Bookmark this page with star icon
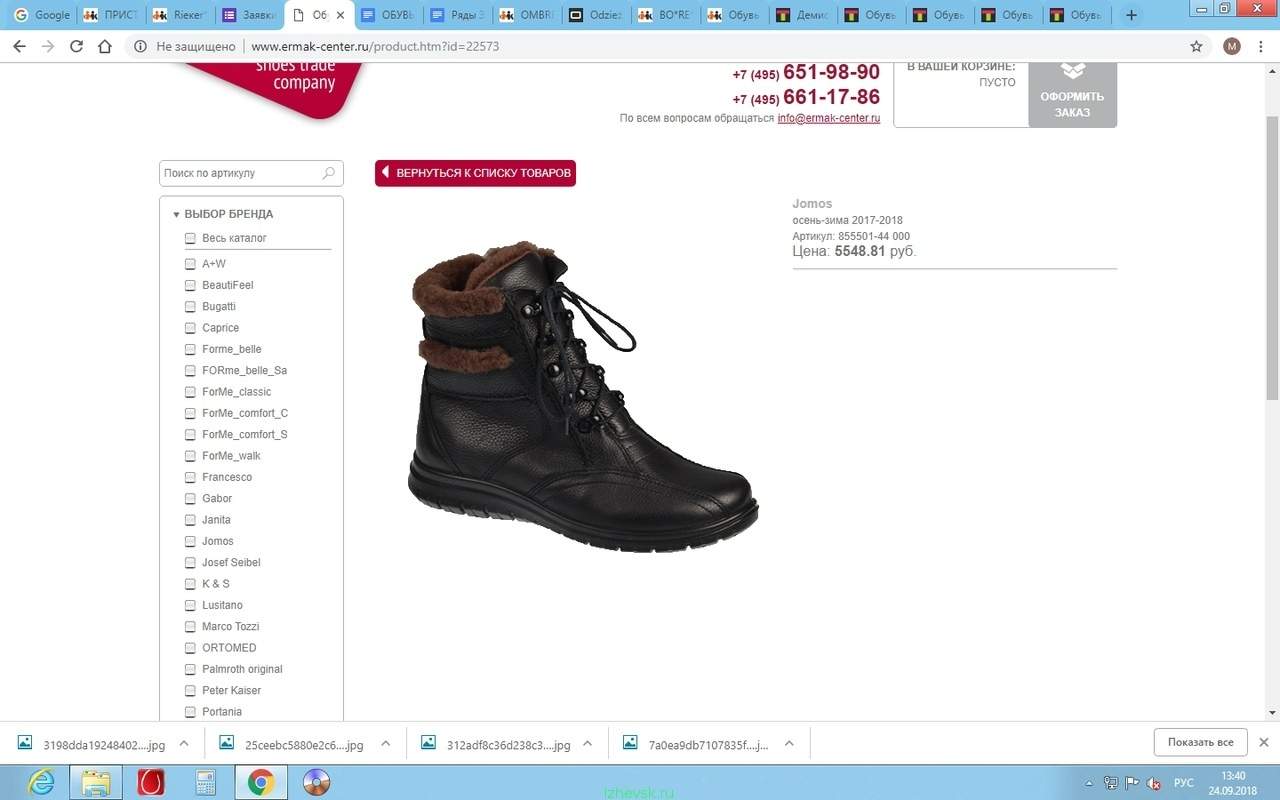This screenshot has height=800, width=1280. tap(1196, 46)
